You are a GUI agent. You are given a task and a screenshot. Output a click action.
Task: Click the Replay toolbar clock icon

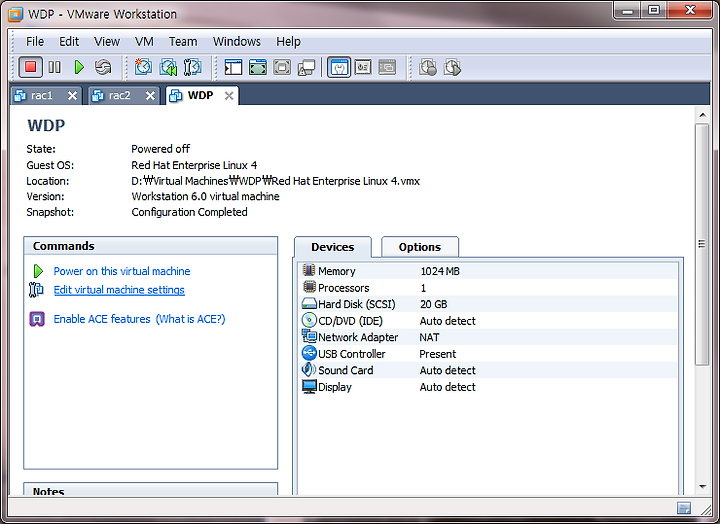(452, 67)
